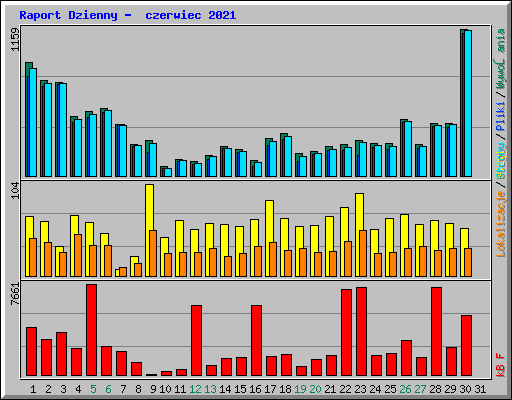The width and height of the screenshot is (512, 400).
Task: Click the red bar for day 22
Action: 346,333
